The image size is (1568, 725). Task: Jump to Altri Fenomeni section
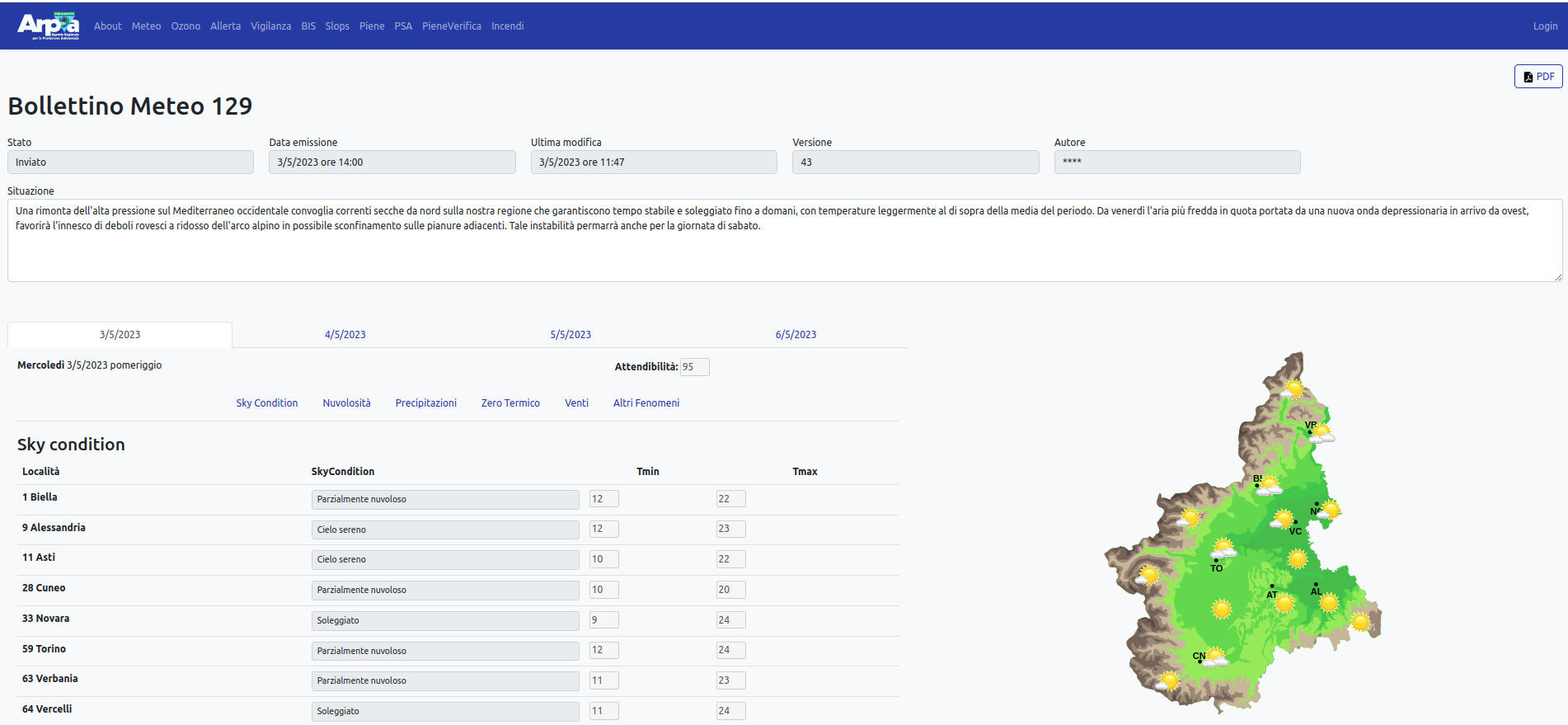coord(646,403)
